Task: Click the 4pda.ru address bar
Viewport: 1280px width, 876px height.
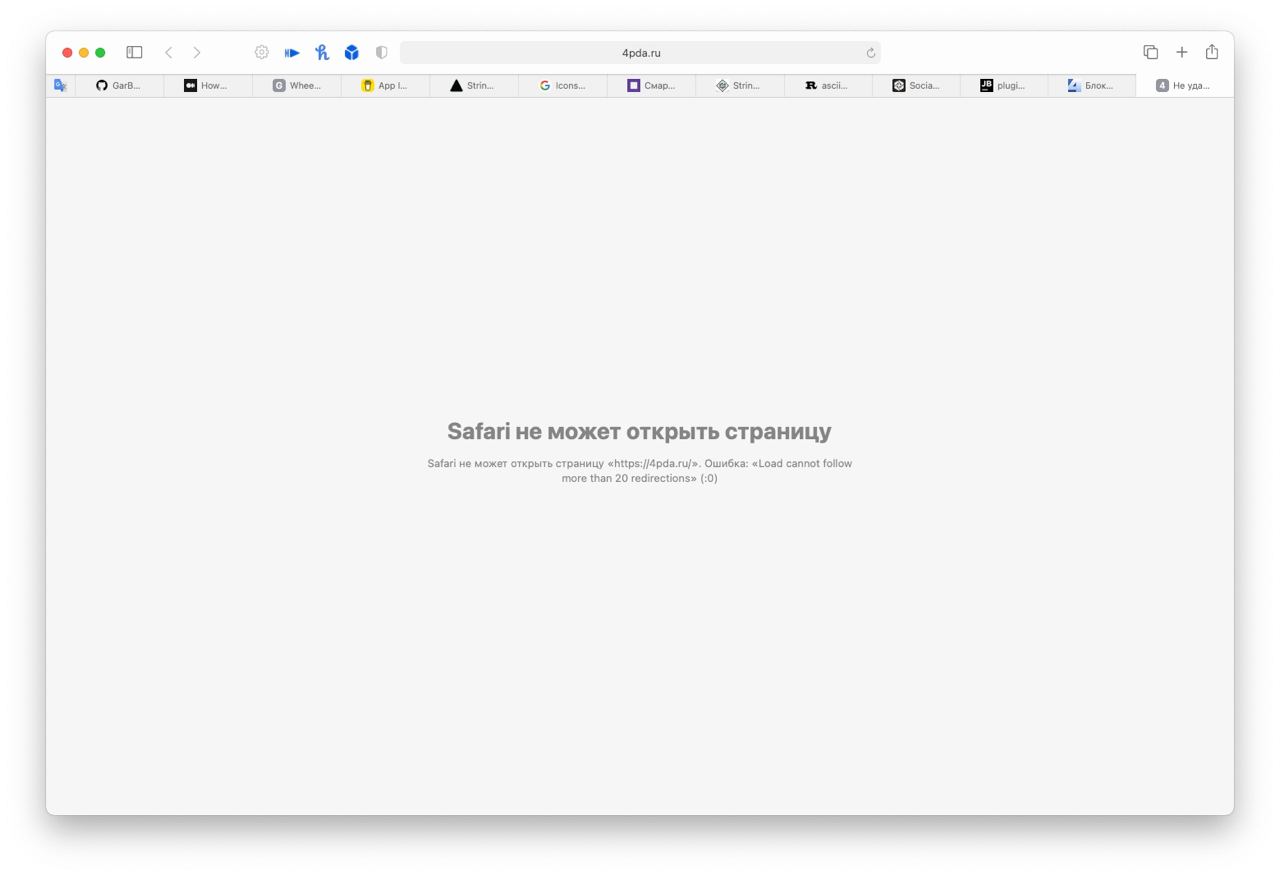Action: 640,53
